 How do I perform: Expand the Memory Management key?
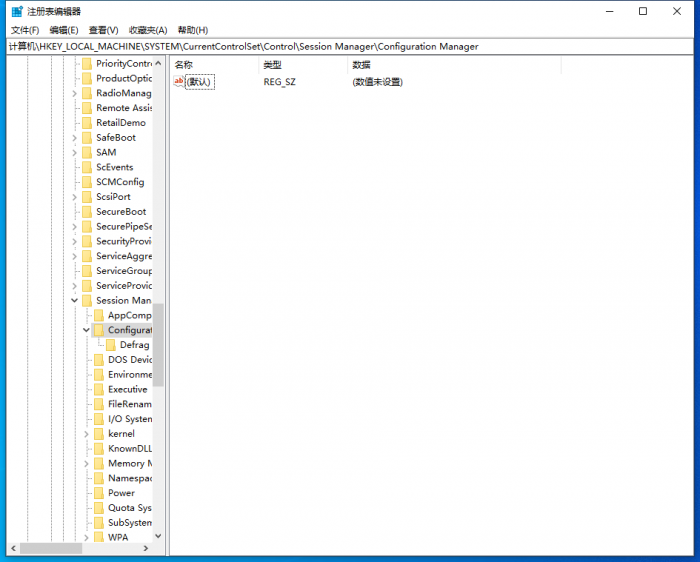click(86, 464)
